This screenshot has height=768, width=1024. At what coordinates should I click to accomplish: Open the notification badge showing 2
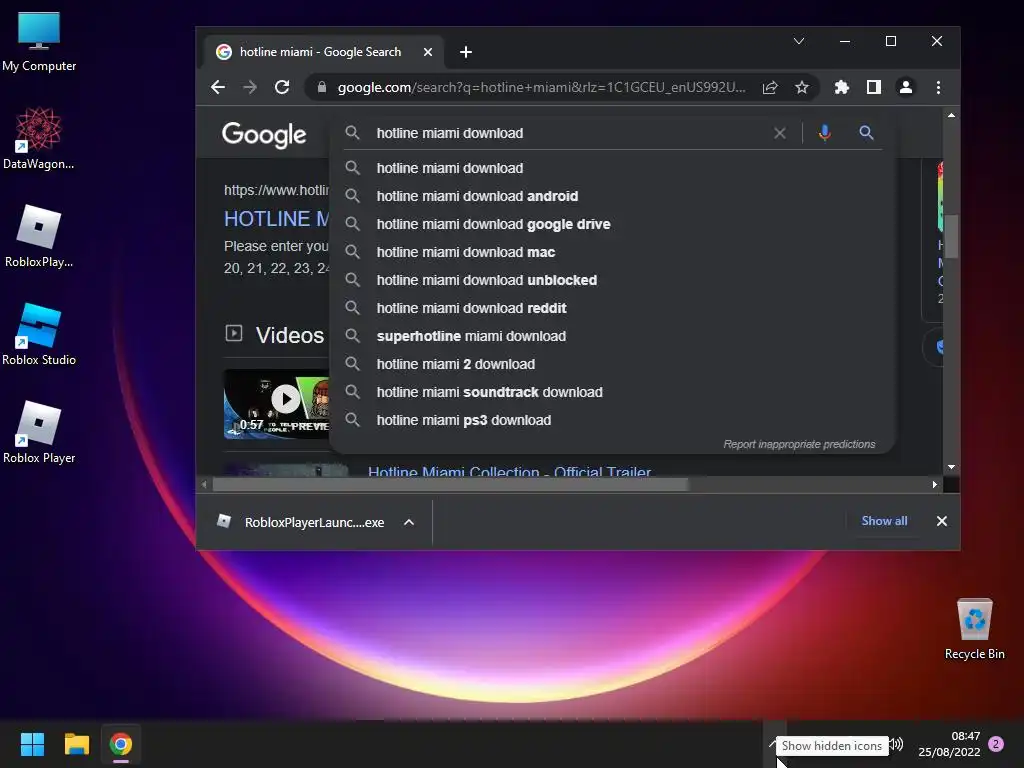click(x=996, y=744)
